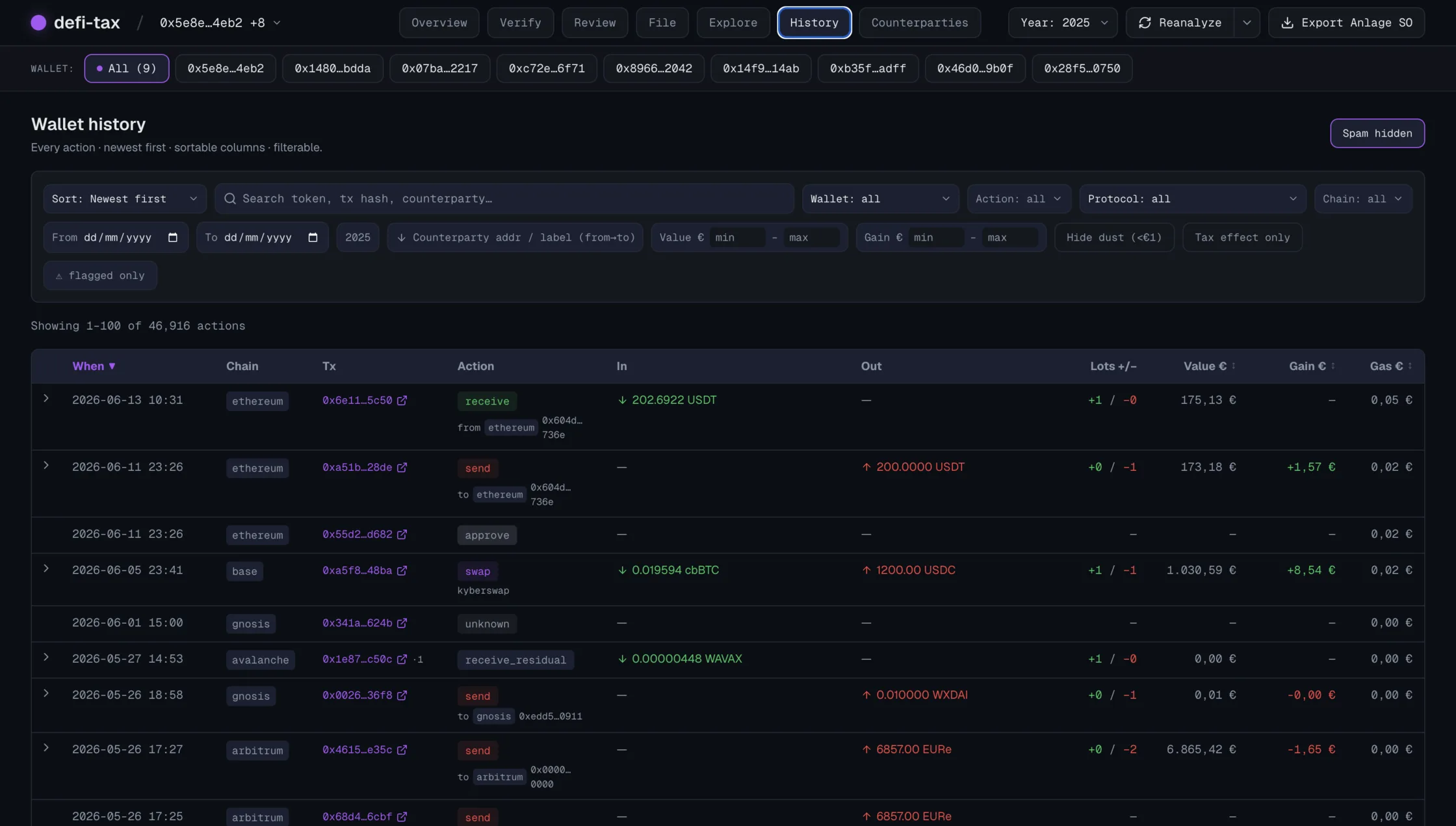Toggle the 2025 year quick filter
The width and height of the screenshot is (1456, 826).
click(x=357, y=237)
